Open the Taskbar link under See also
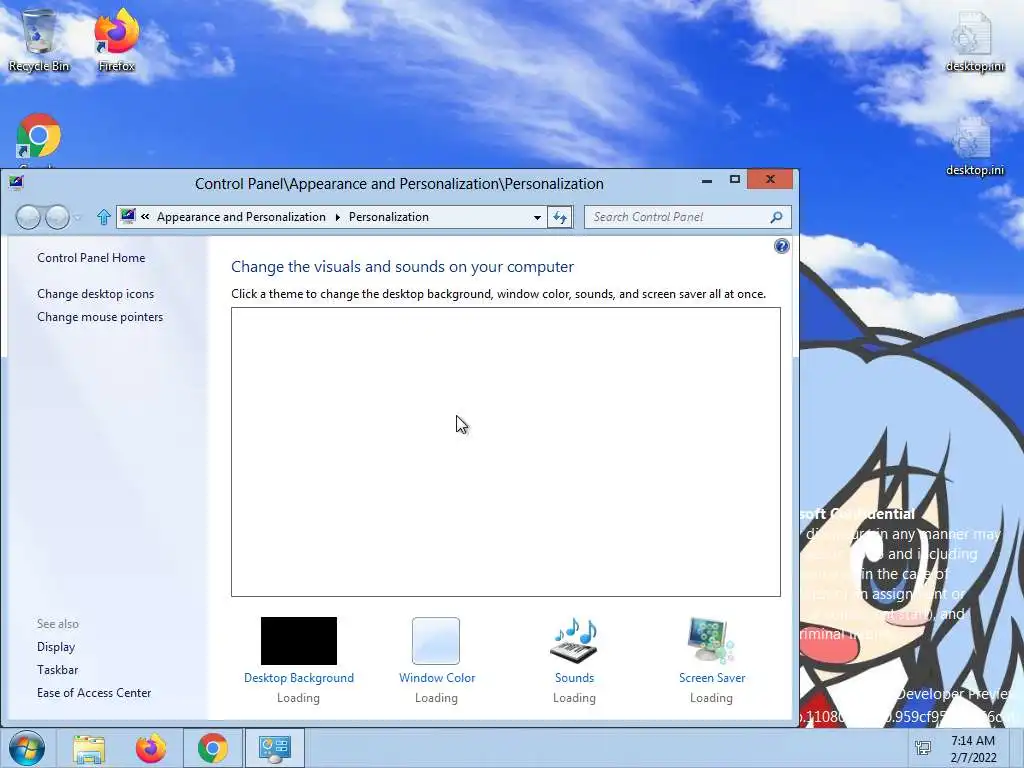 click(x=57, y=669)
